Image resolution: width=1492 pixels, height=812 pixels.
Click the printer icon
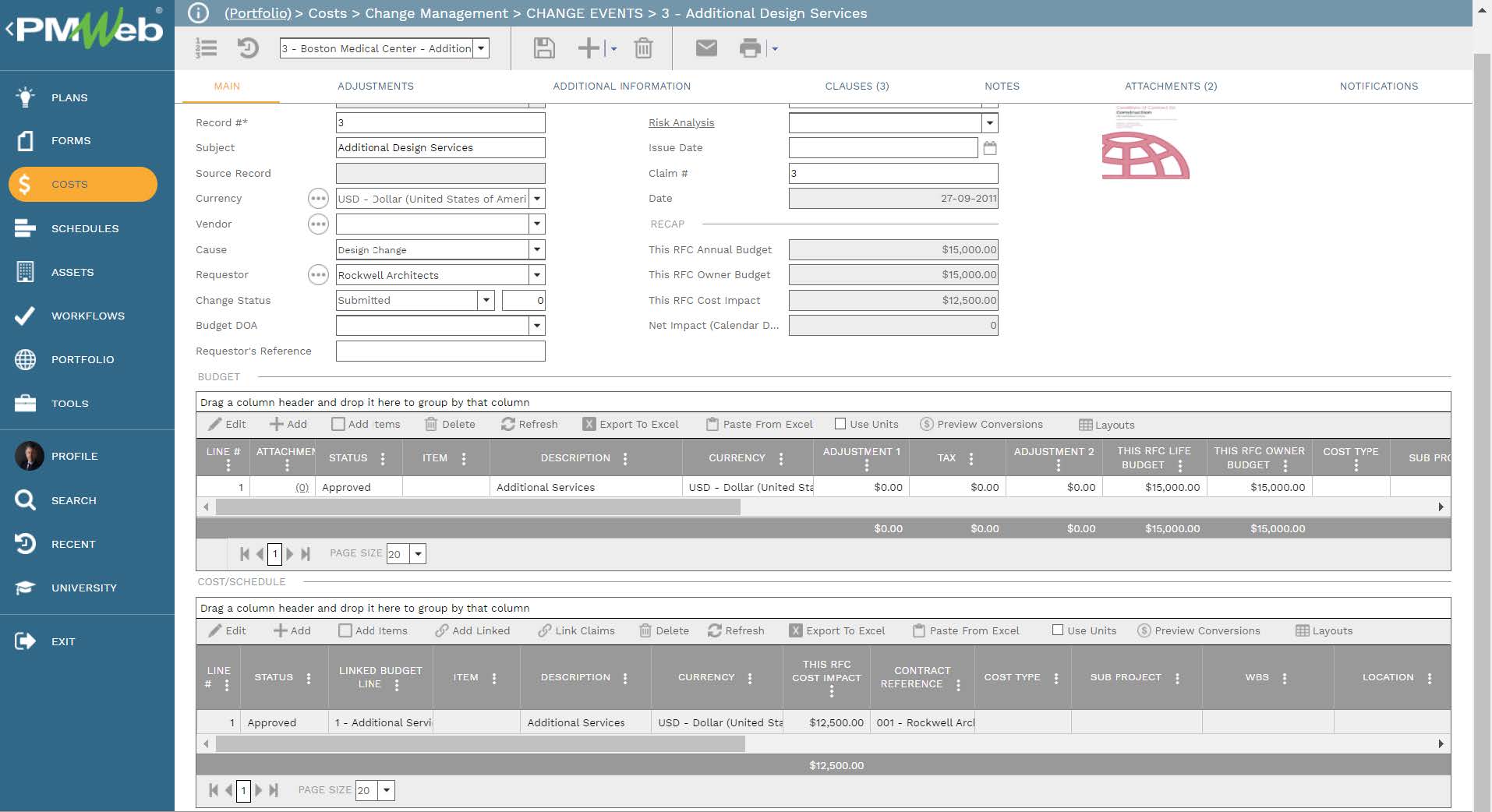(750, 48)
